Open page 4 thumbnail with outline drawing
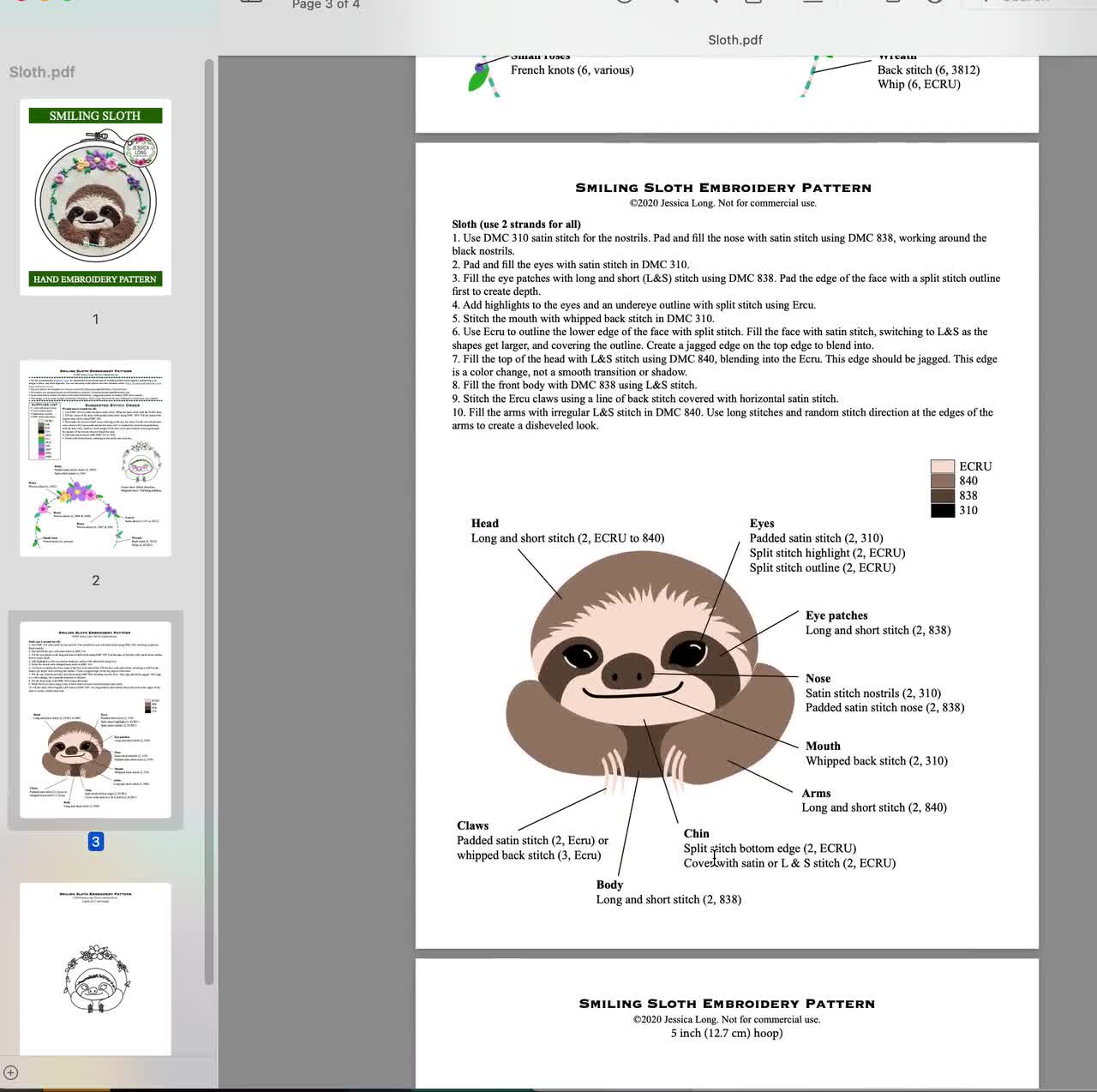Viewport: 1097px width, 1092px height. (x=95, y=969)
